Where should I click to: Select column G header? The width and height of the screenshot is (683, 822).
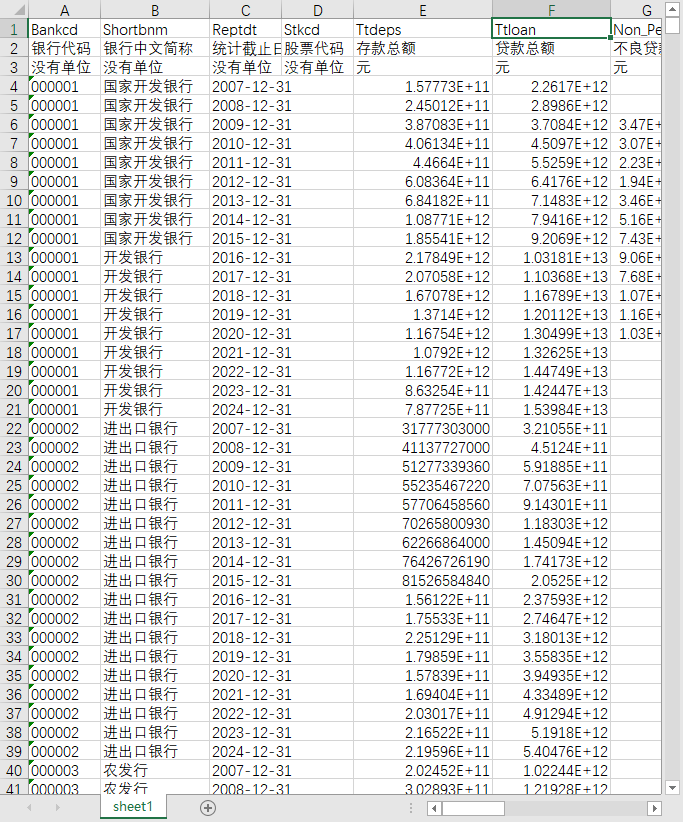tap(636, 10)
